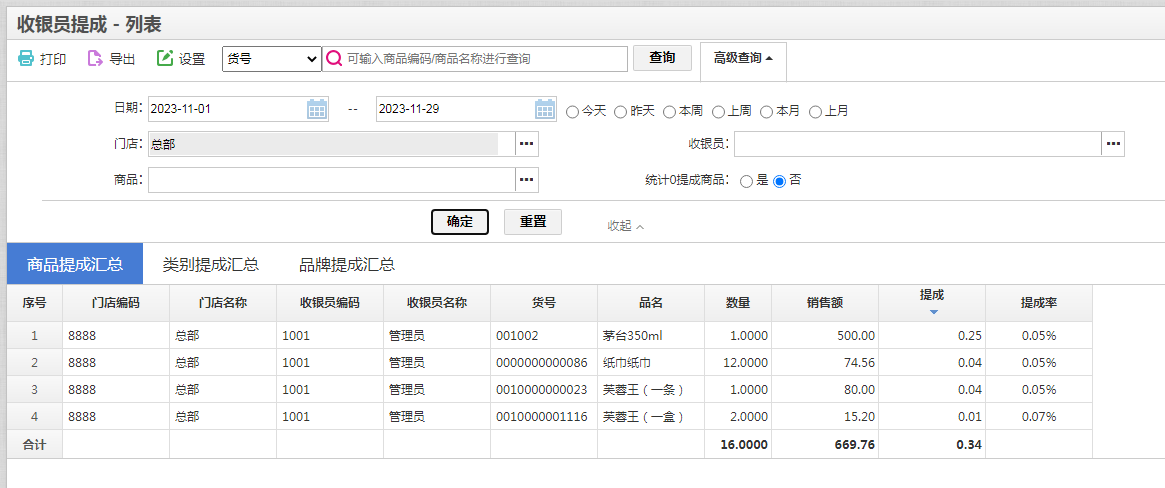Select the 本周 radio option
Screen dimensions: 1165x488
669,111
